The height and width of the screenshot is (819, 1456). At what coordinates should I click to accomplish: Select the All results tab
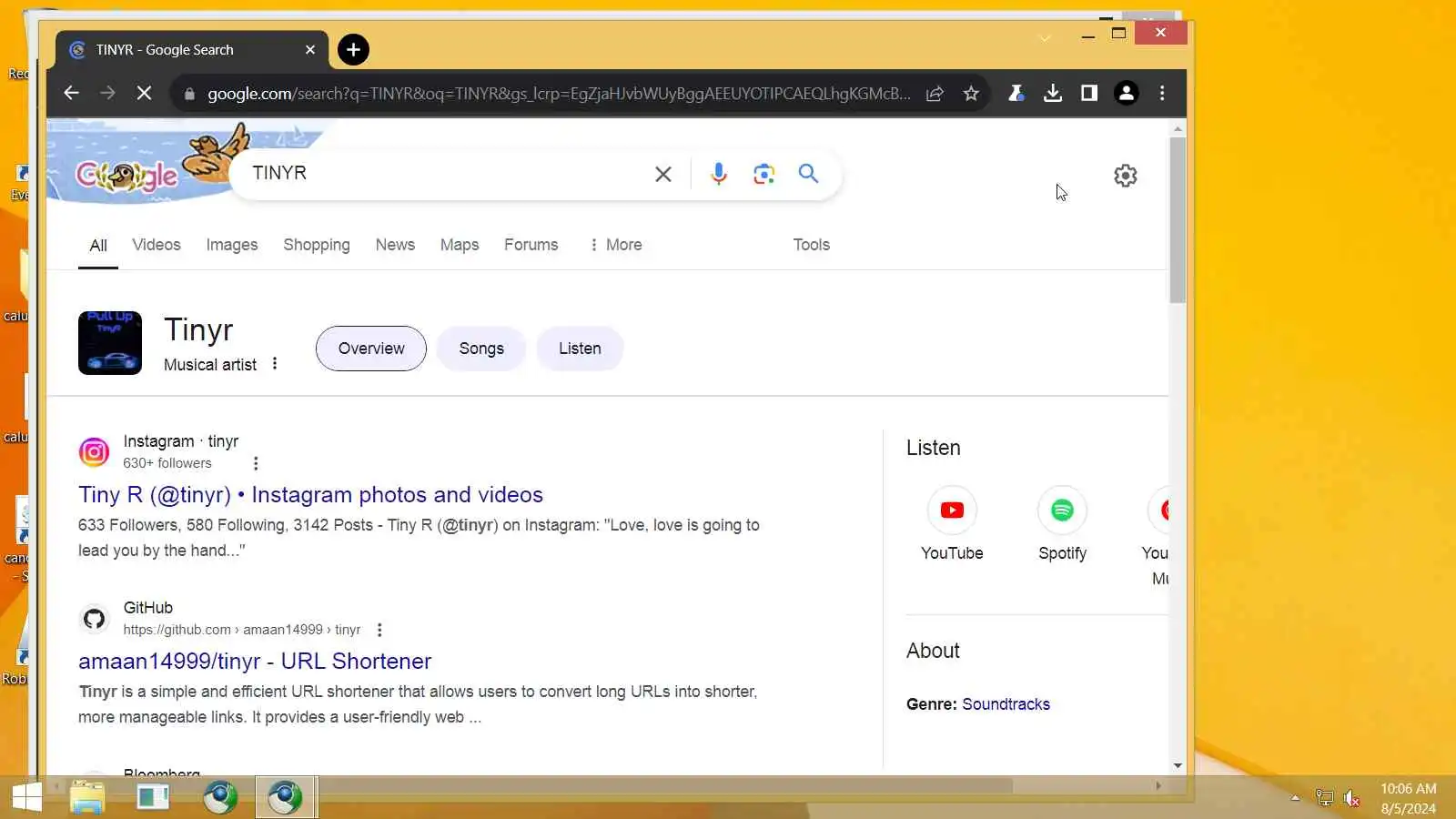click(98, 246)
